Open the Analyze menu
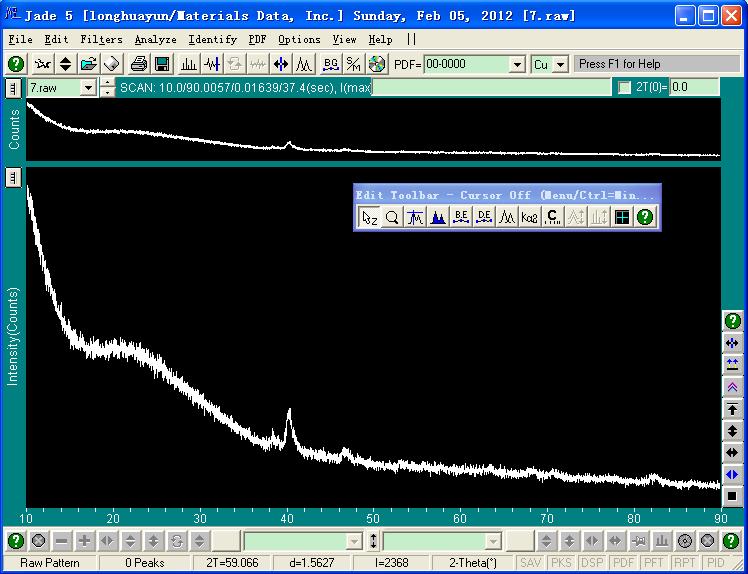Screen dimensions: 748x574 155,39
